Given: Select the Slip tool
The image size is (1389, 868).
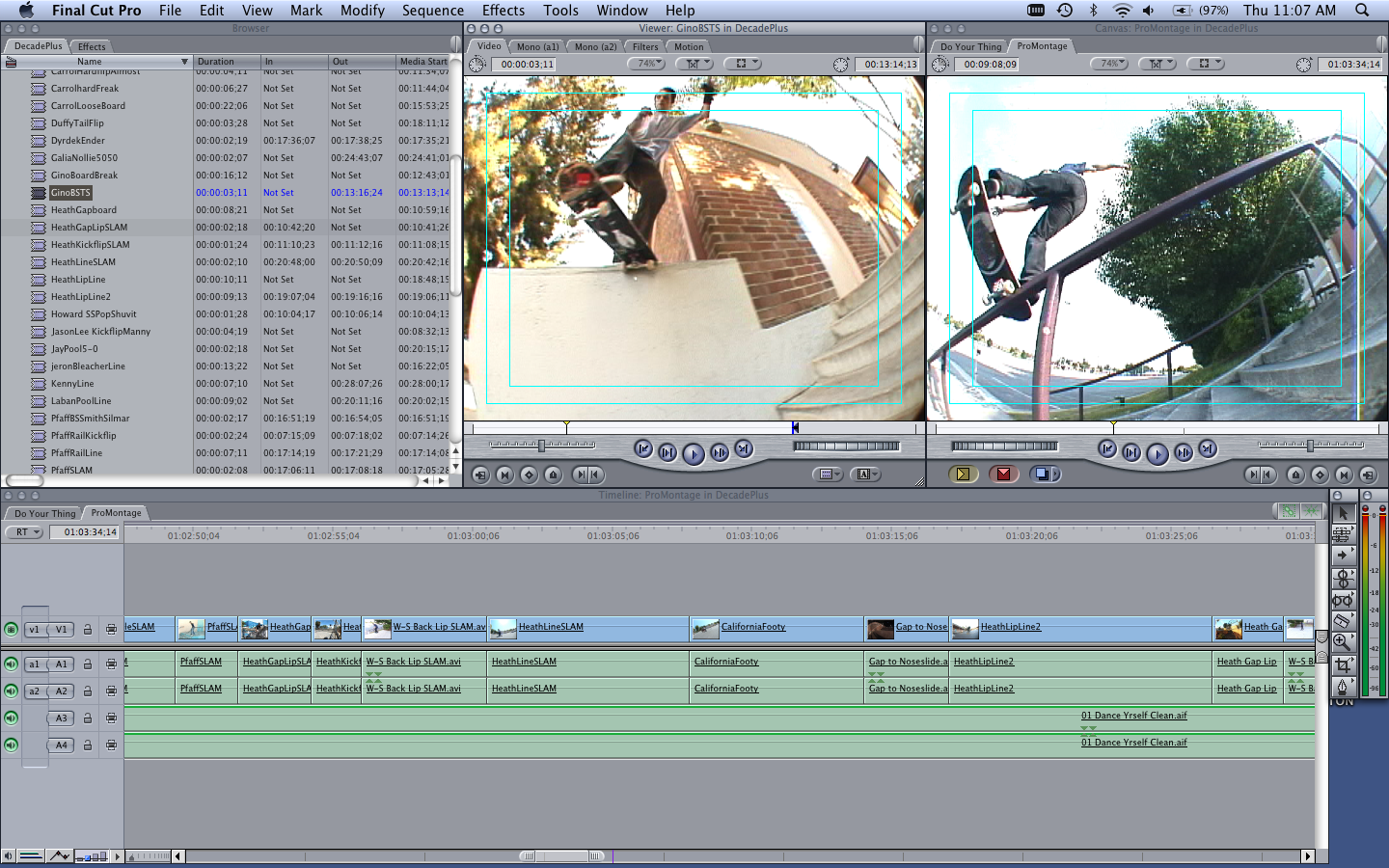Looking at the screenshot, I should tap(1342, 599).
